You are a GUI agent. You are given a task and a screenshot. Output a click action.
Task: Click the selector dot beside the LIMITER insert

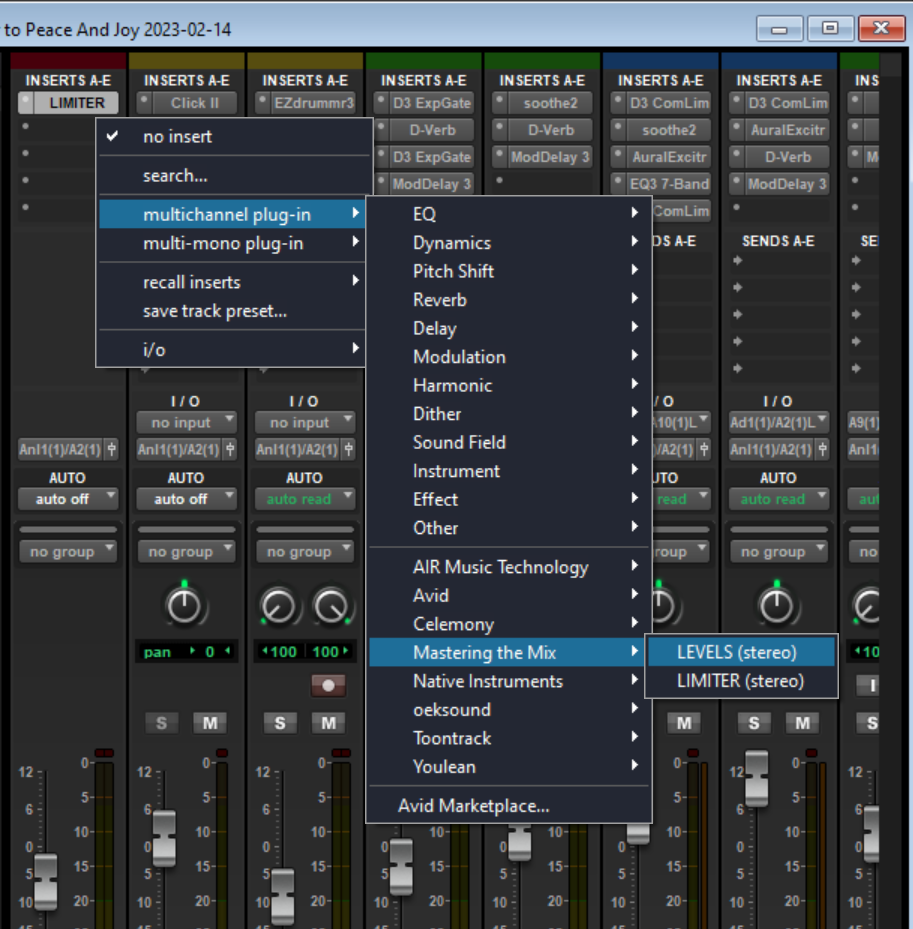25,102
